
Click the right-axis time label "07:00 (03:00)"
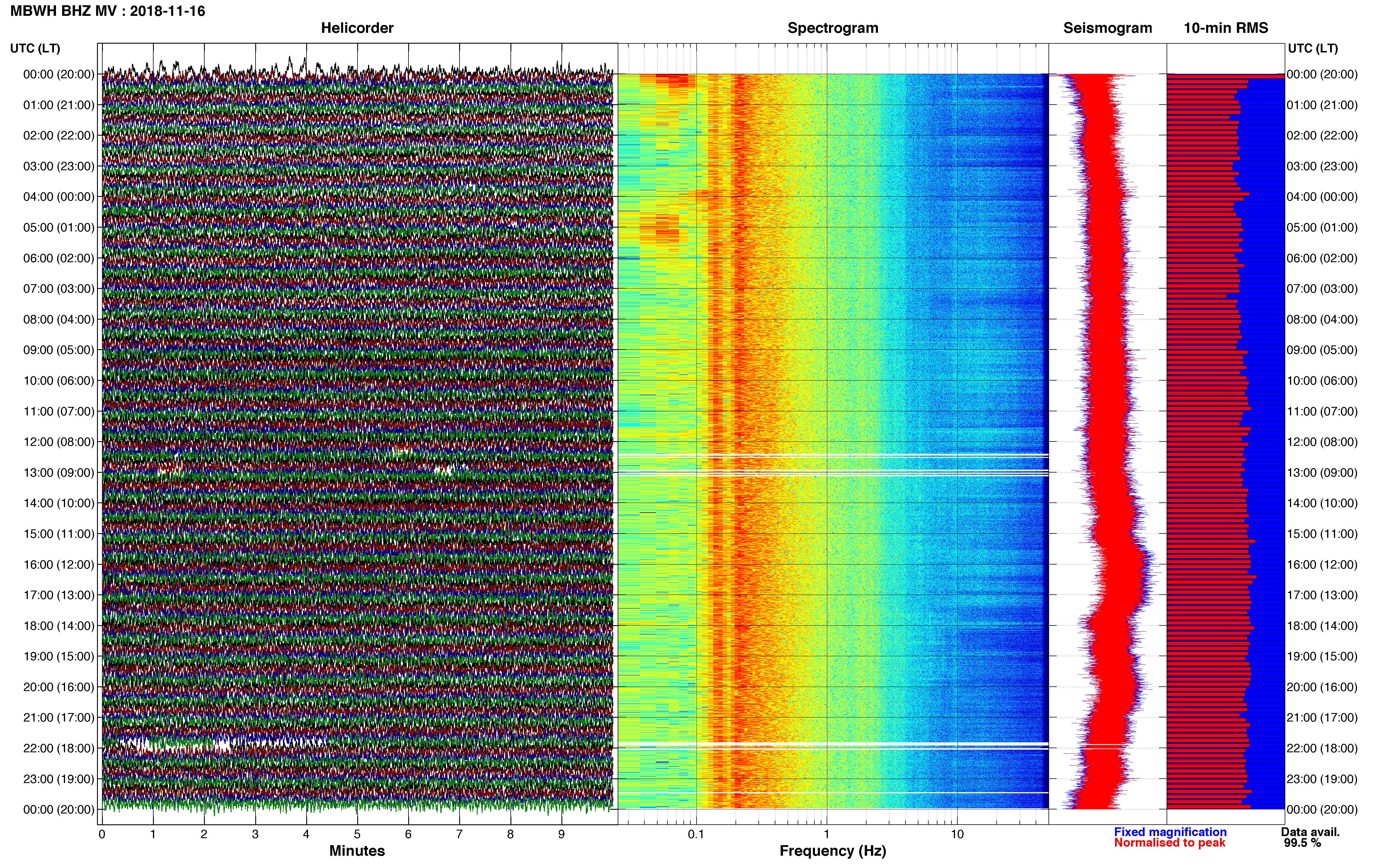1322,289
